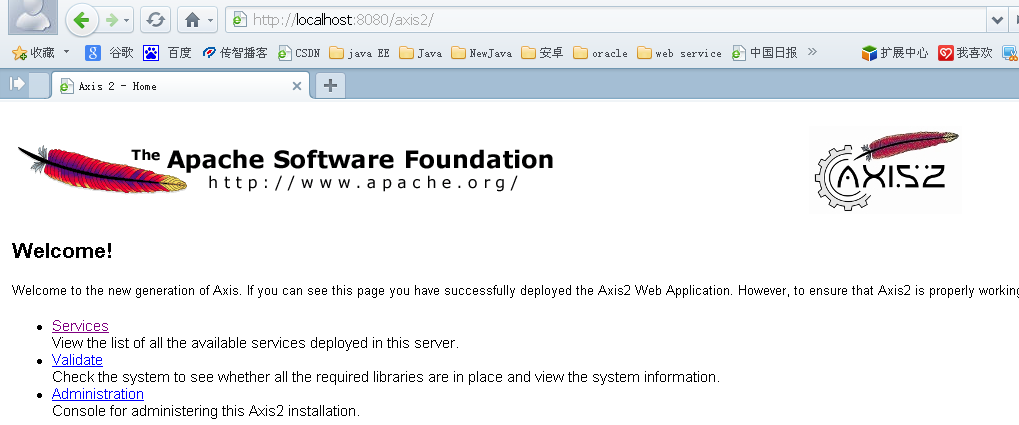Go back with the green back arrow
Screen dimensions: 1019x425
(x=82, y=20)
